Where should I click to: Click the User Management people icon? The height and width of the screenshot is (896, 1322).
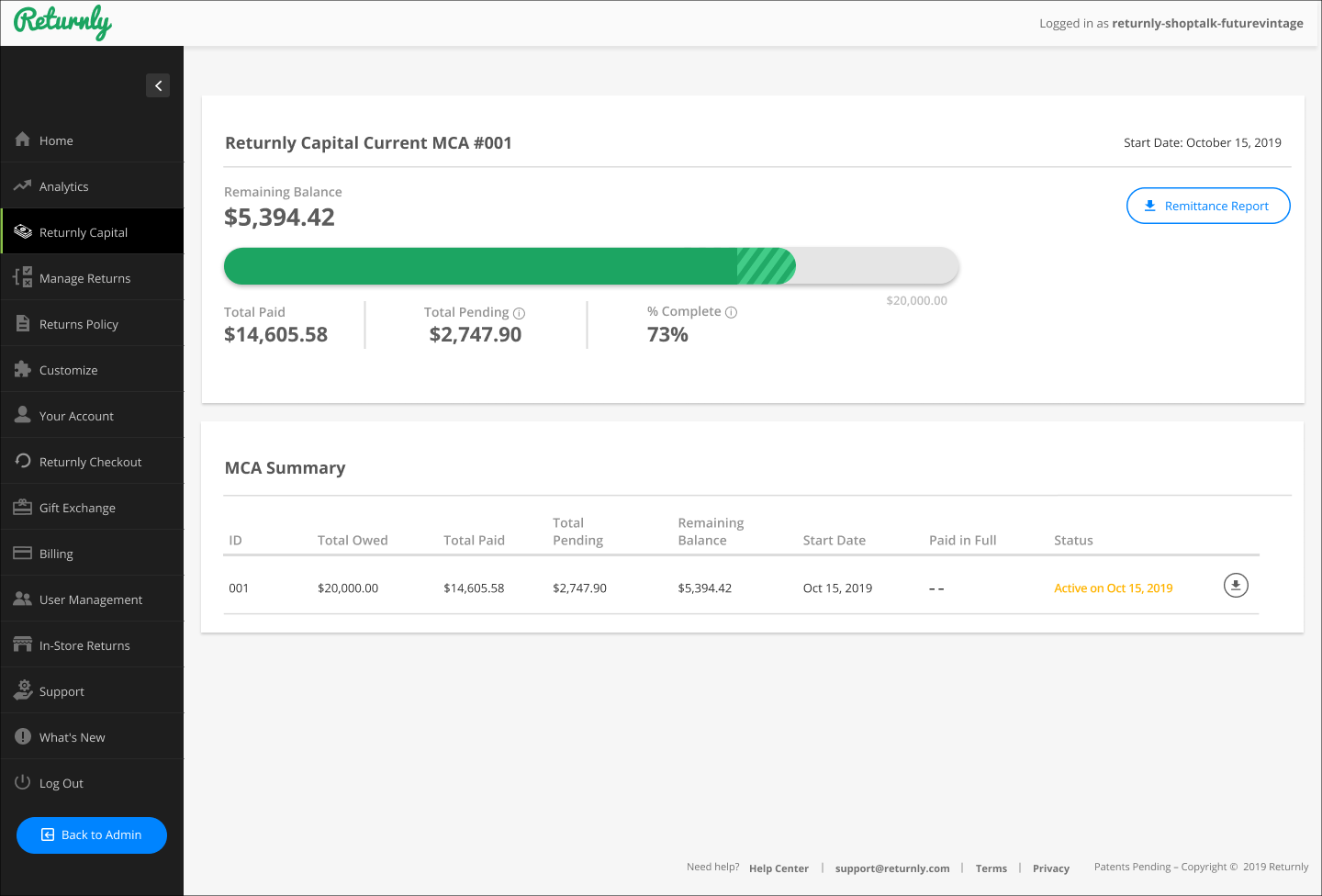[23, 599]
